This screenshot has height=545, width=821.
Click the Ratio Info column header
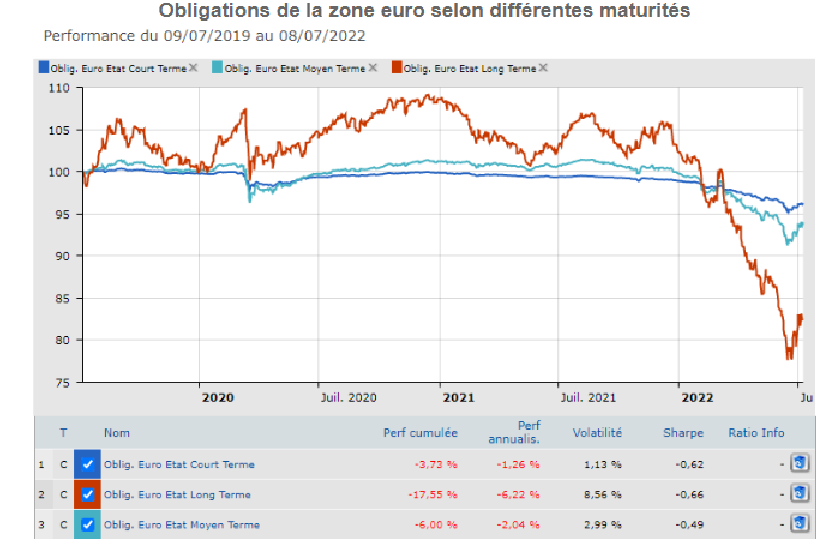[756, 433]
